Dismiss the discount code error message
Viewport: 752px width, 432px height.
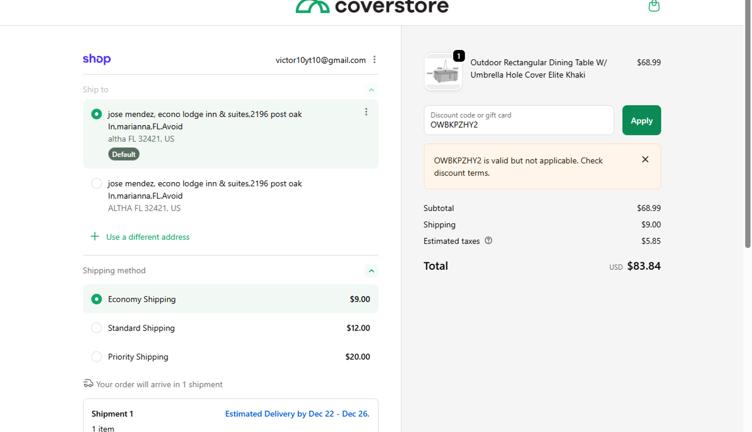[x=645, y=159]
